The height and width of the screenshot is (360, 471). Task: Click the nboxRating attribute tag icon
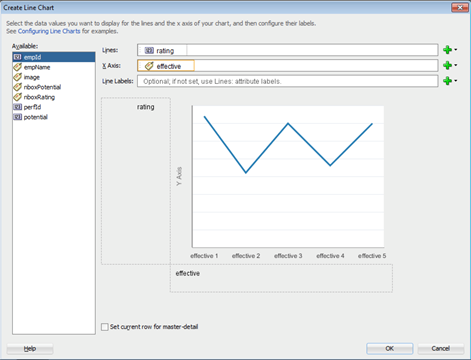click(x=18, y=97)
